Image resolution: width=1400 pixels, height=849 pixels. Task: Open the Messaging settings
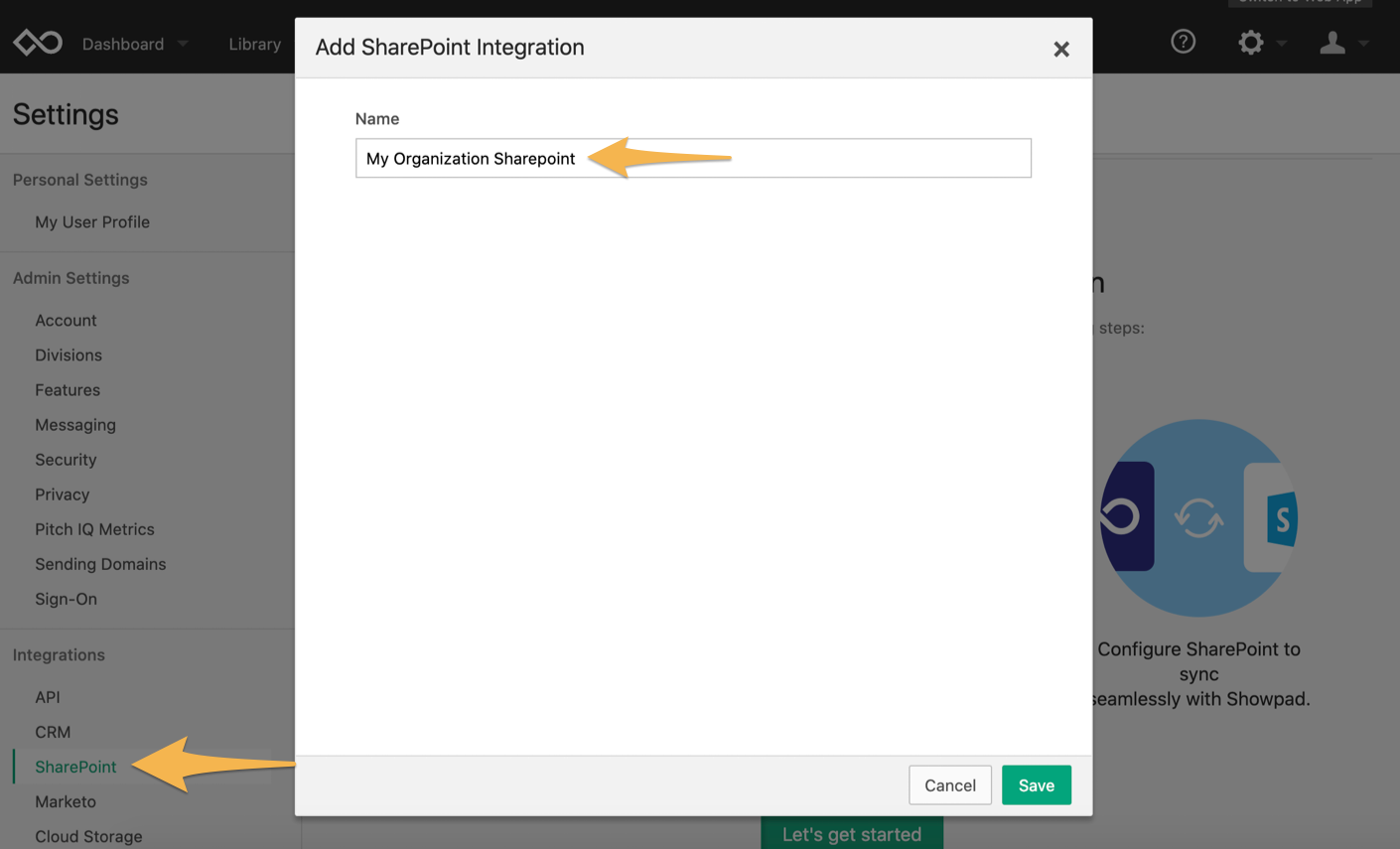(75, 424)
